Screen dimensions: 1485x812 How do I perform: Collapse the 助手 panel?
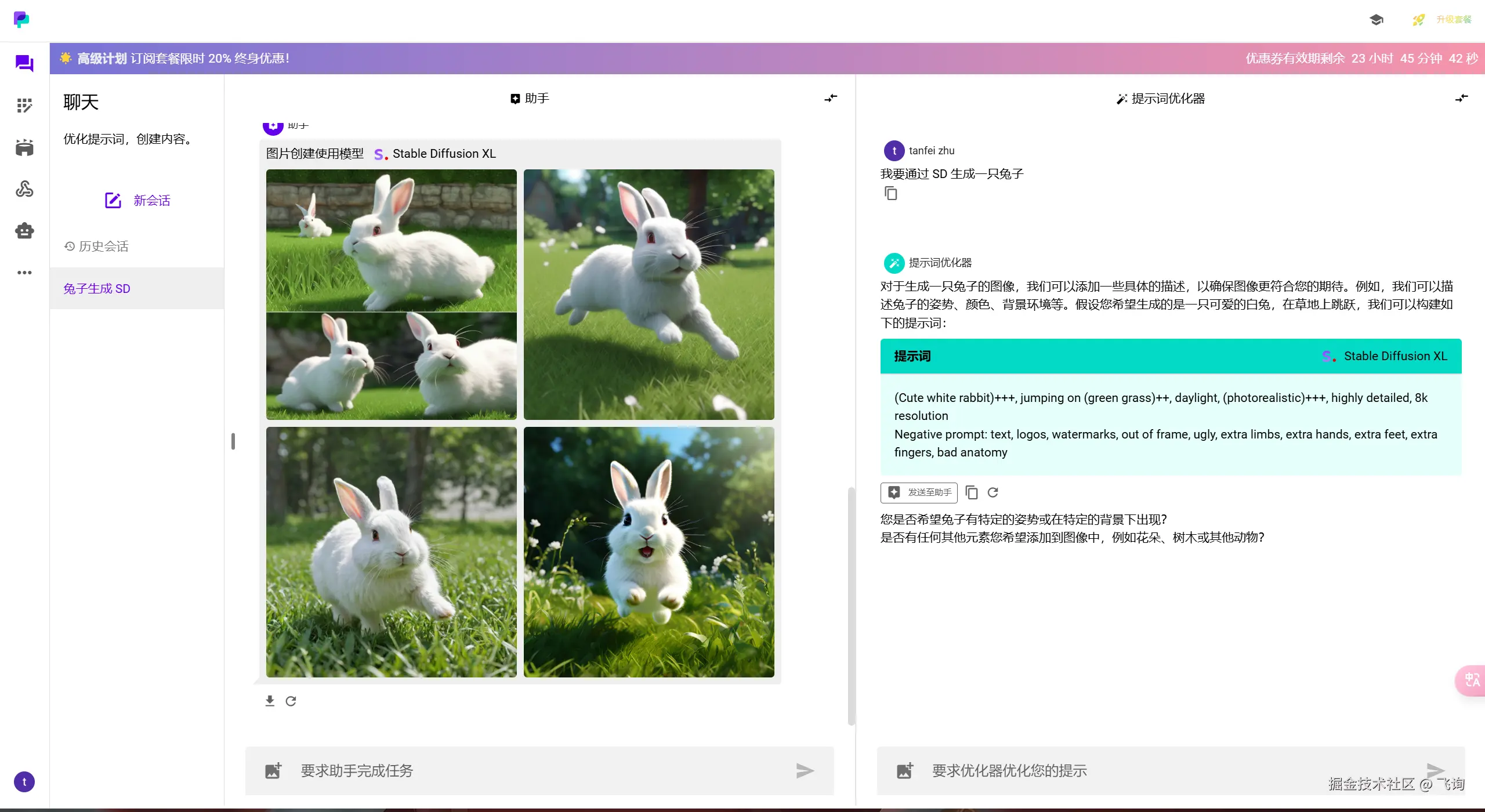pyautogui.click(x=831, y=99)
